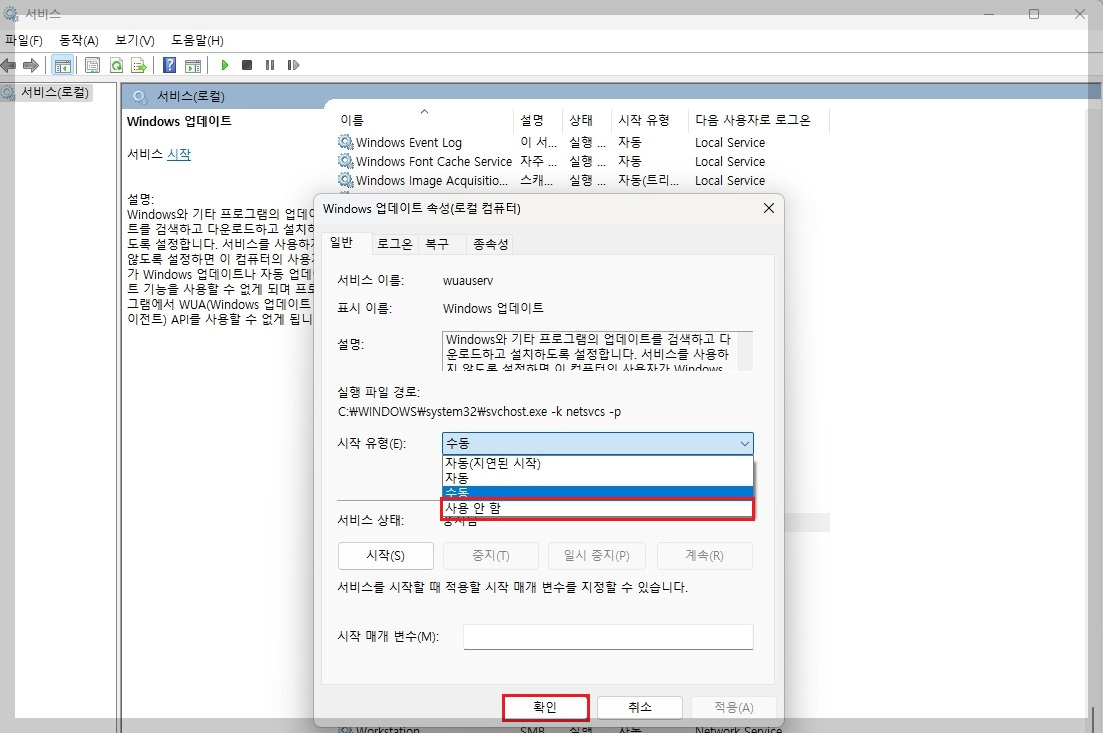
Task: Choose 자동 from startup type list
Action: 598,478
